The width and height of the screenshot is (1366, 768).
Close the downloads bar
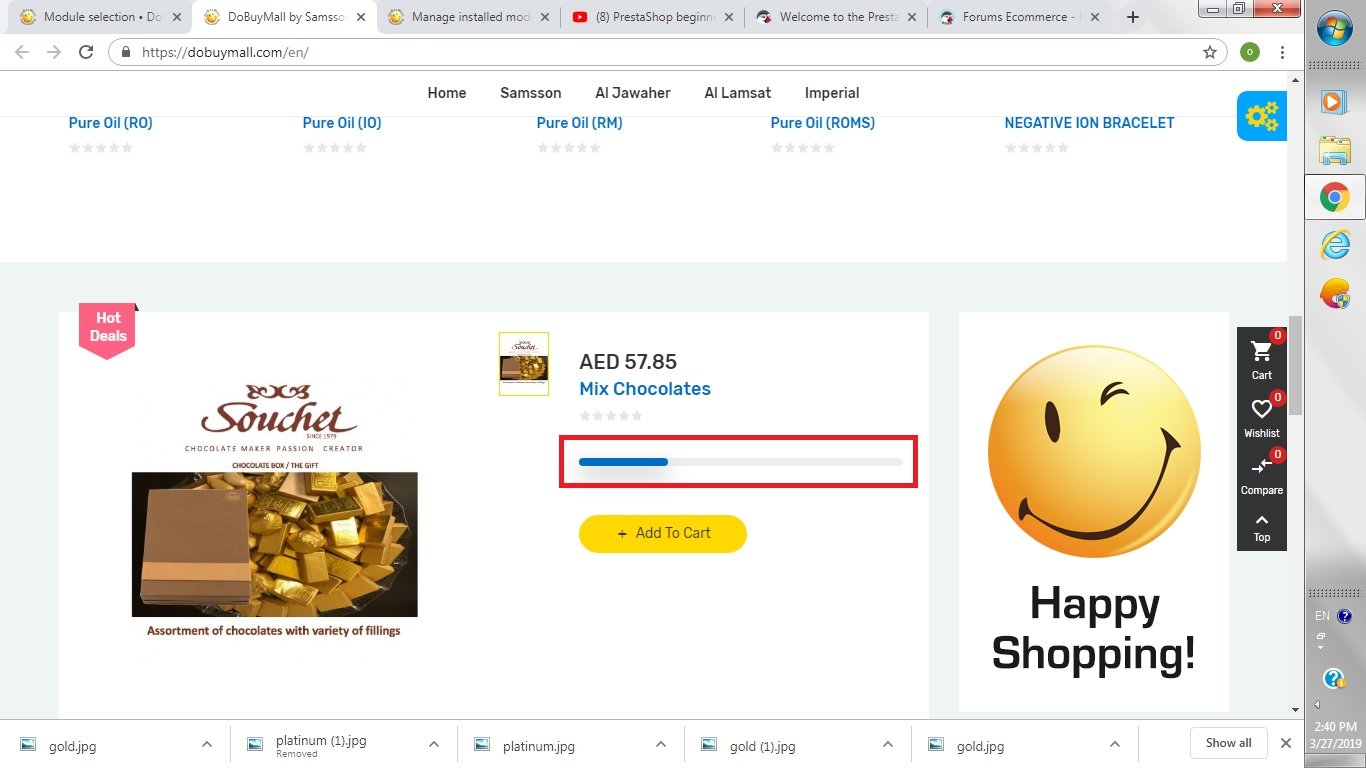(1286, 743)
